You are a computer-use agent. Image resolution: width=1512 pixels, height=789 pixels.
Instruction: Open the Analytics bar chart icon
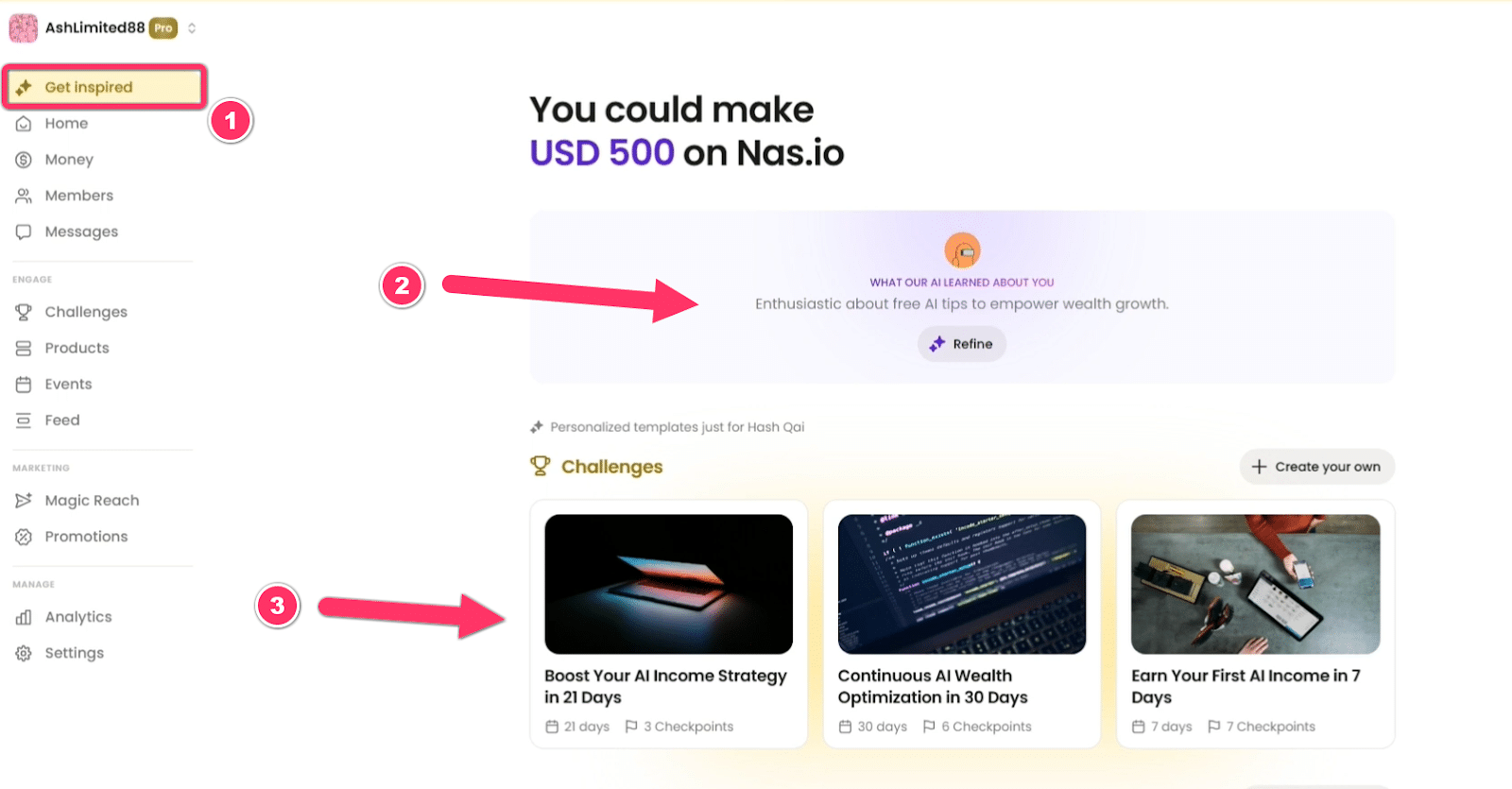tap(24, 617)
